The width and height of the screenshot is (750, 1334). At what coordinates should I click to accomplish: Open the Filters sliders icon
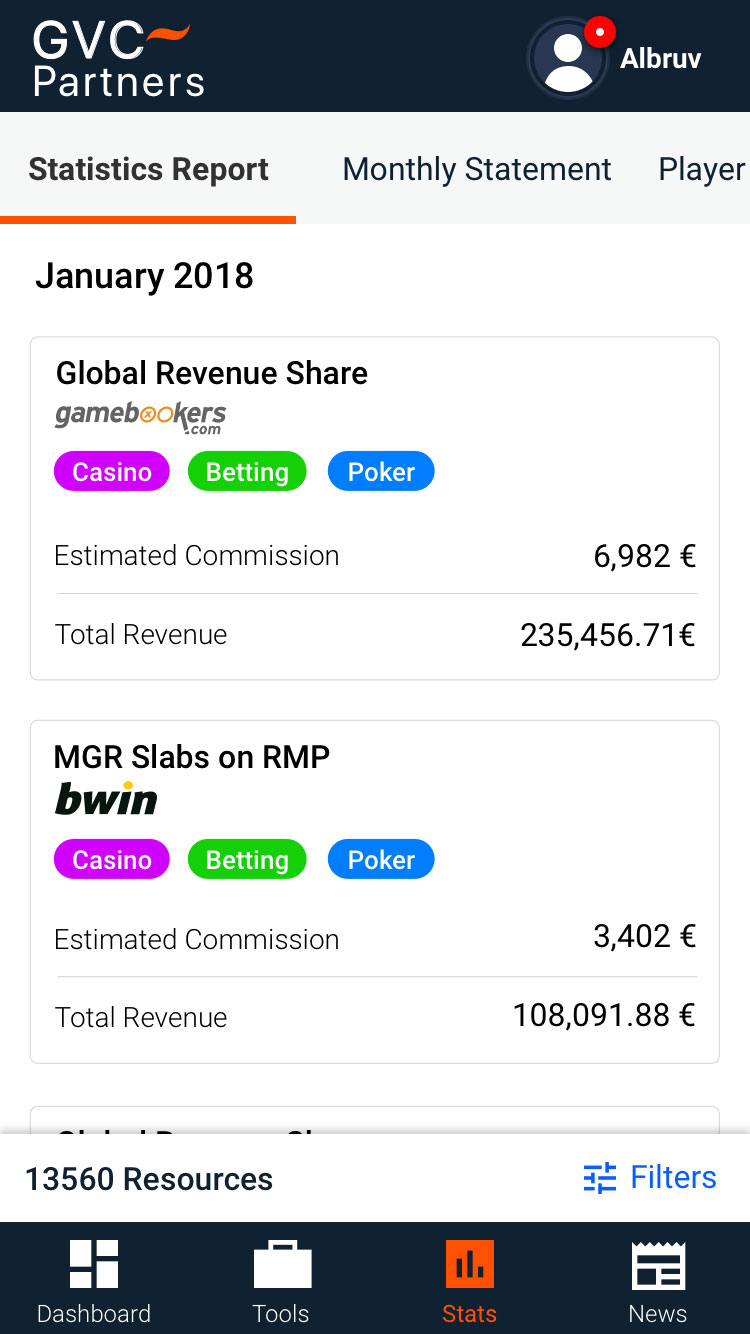(x=600, y=1178)
